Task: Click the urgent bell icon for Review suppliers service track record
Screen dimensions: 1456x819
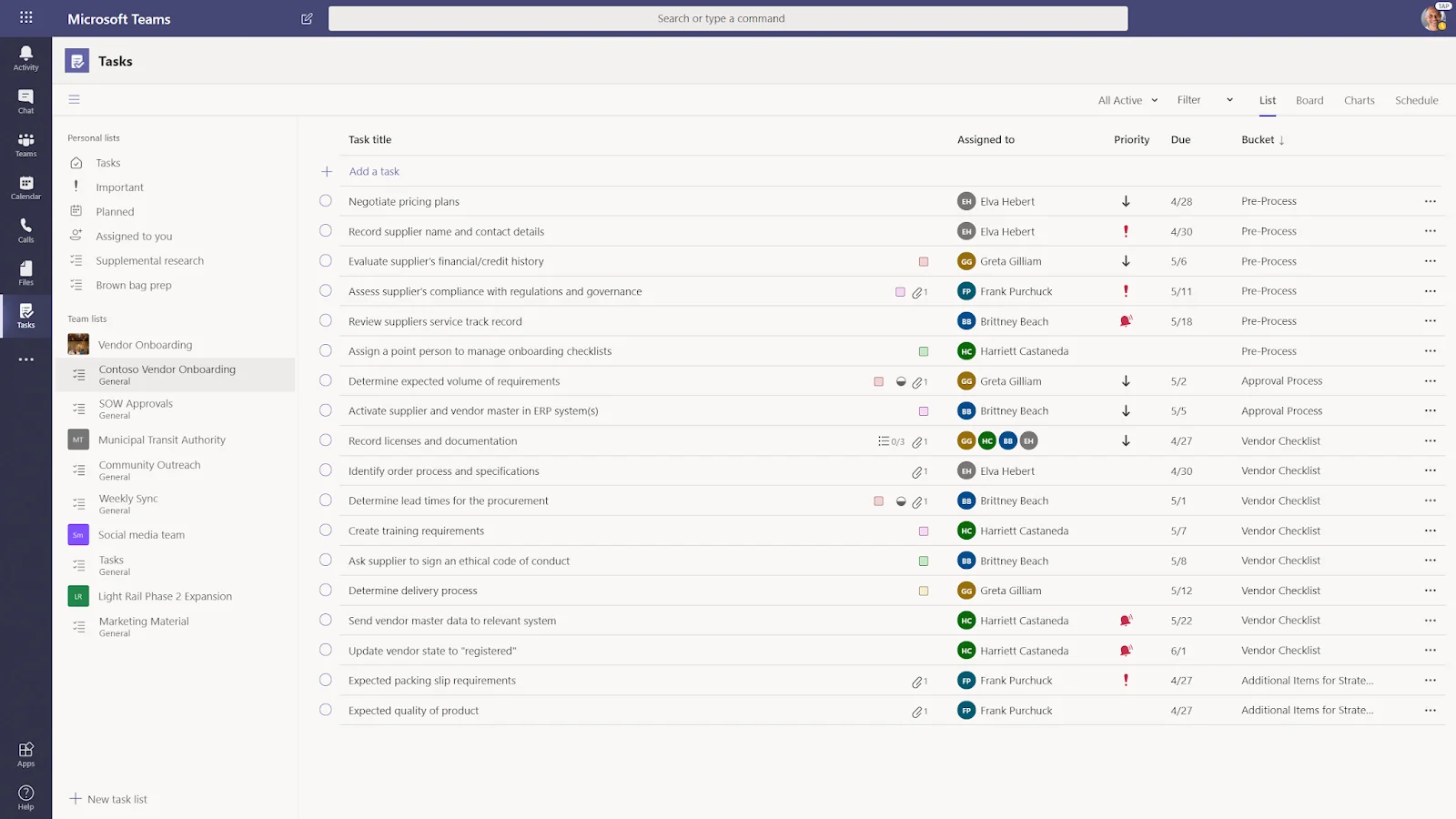Action: pos(1126,320)
